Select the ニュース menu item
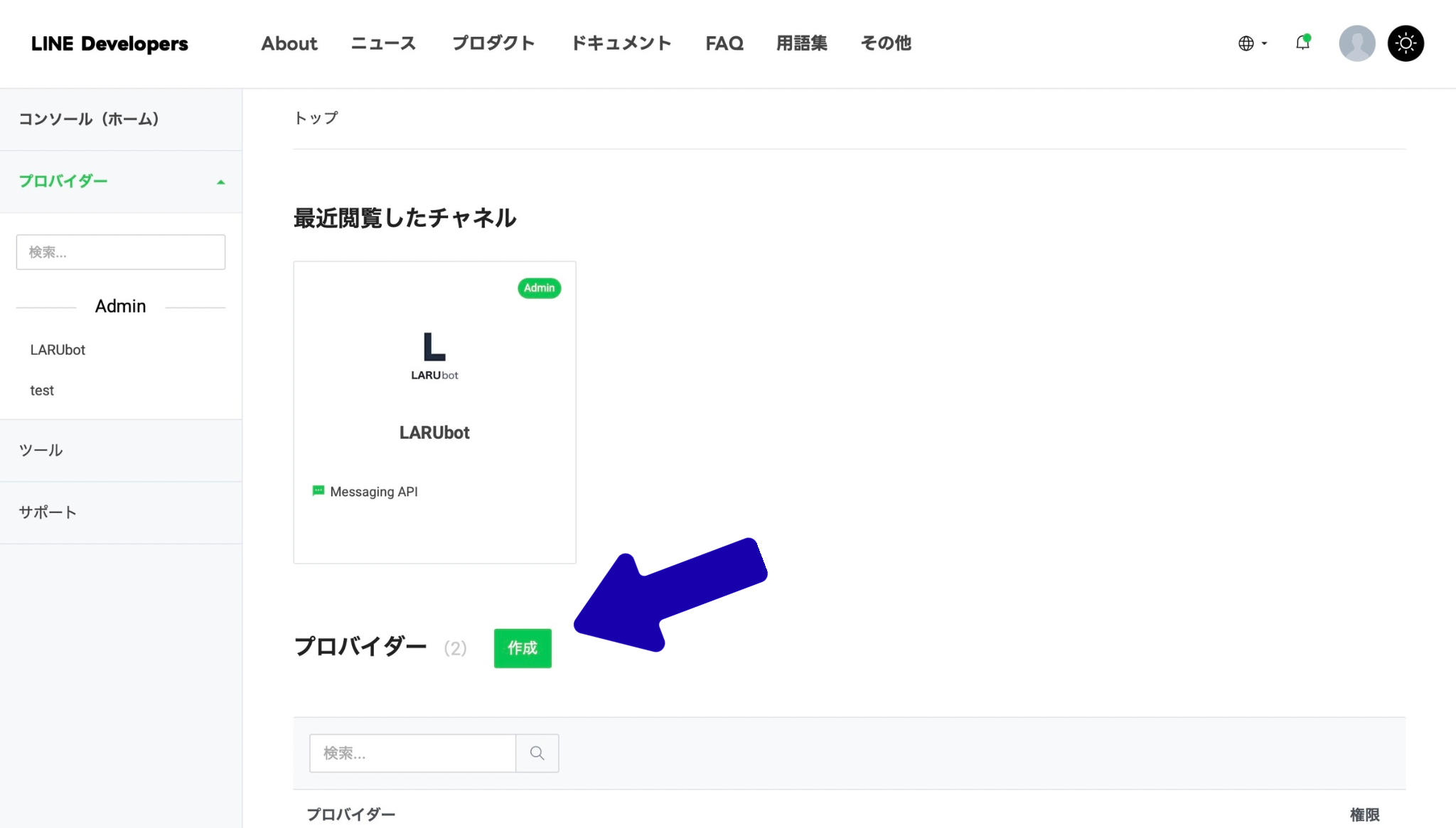Screen dimensions: 1456x828 [382, 43]
